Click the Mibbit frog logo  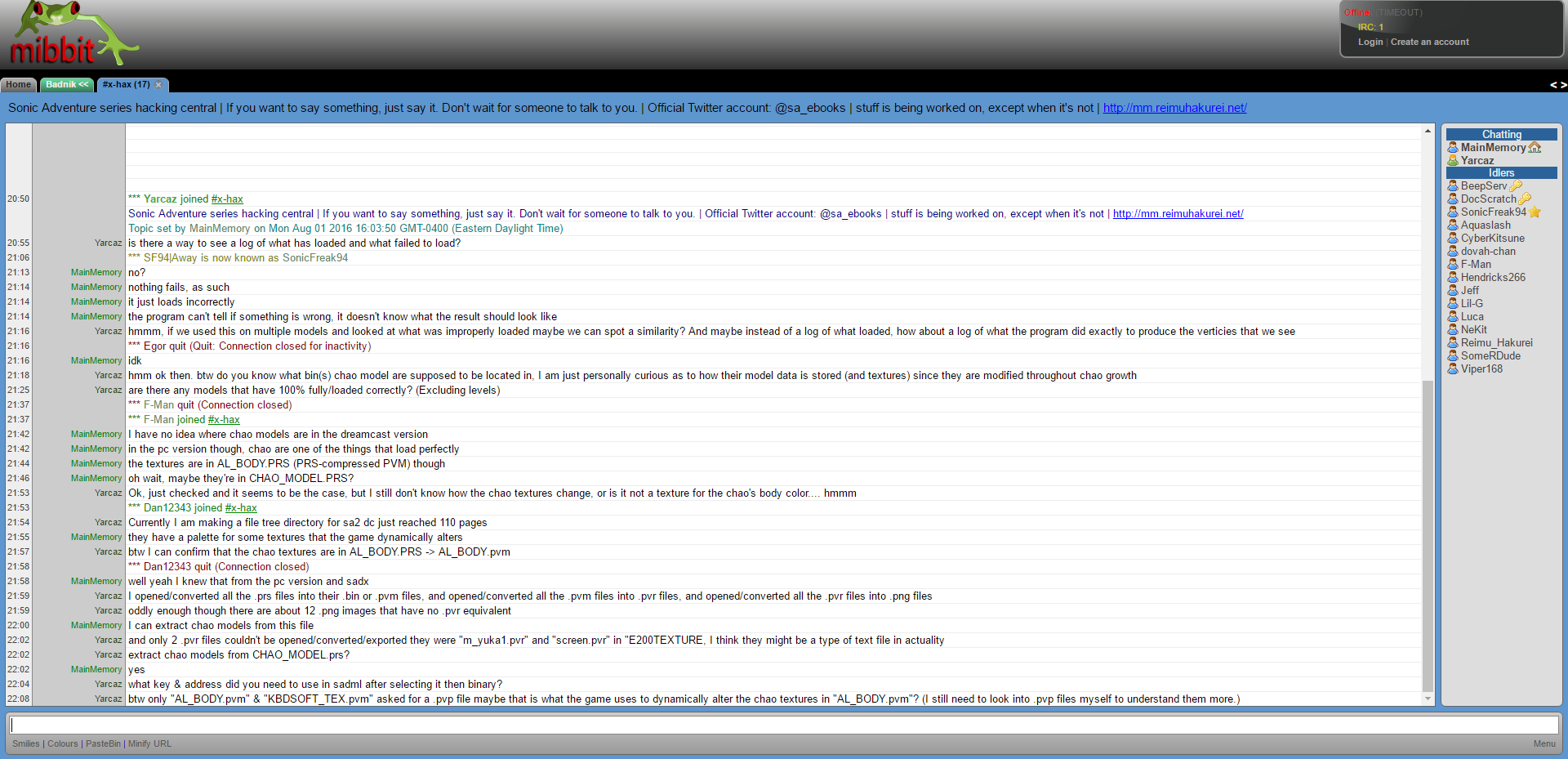coord(73,34)
